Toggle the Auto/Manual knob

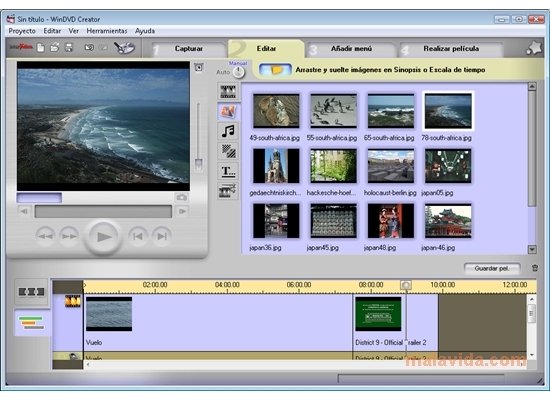coord(239,72)
